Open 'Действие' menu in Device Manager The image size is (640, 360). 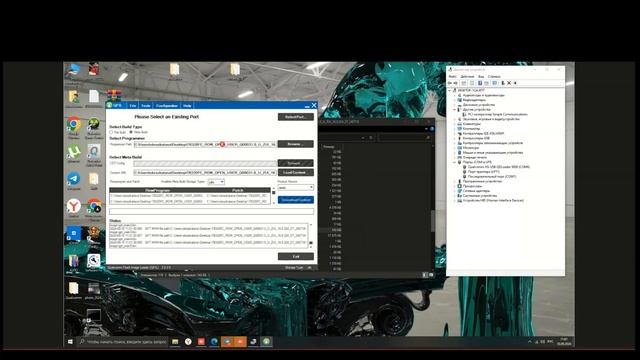point(467,76)
